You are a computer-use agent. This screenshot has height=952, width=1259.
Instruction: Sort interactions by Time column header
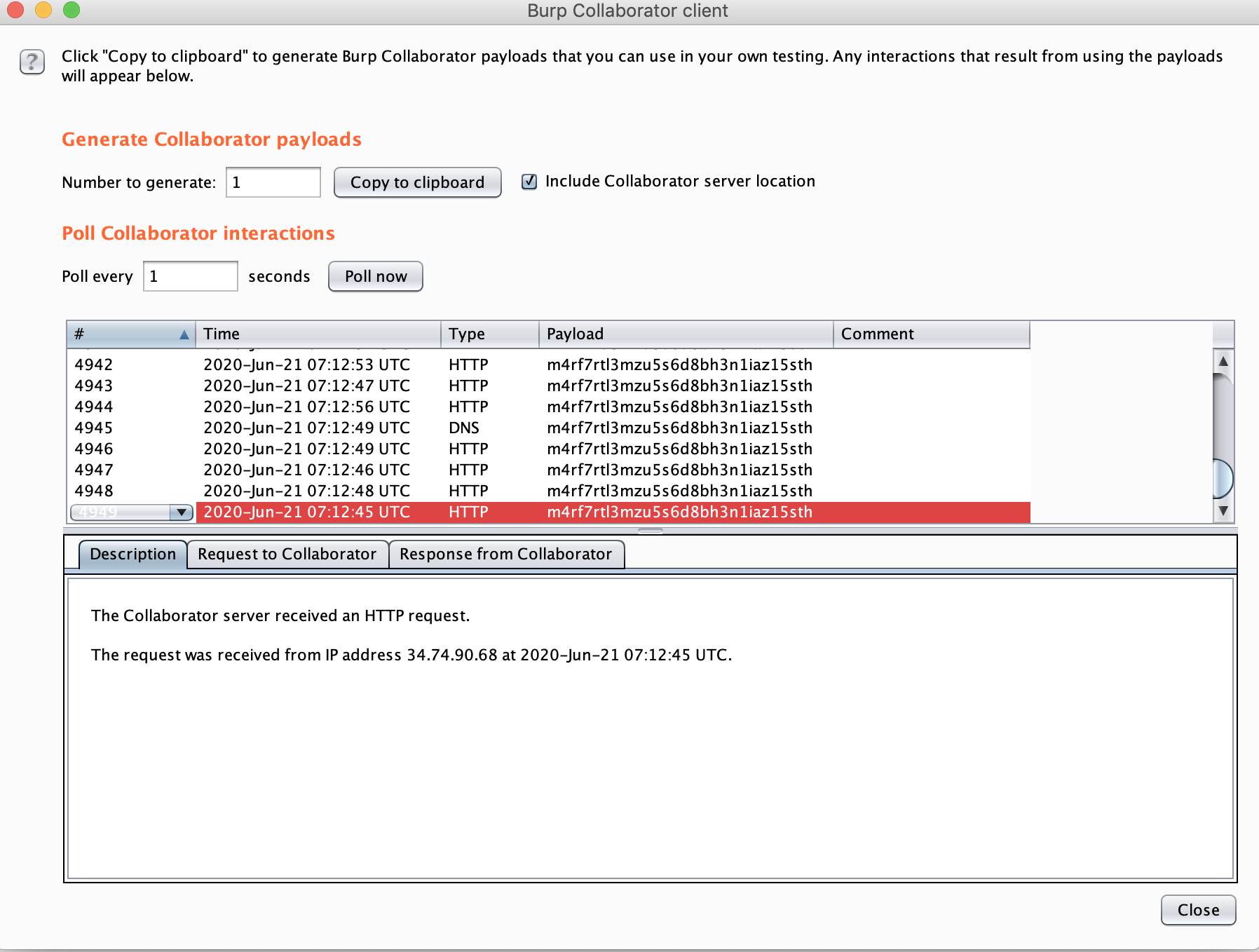318,334
